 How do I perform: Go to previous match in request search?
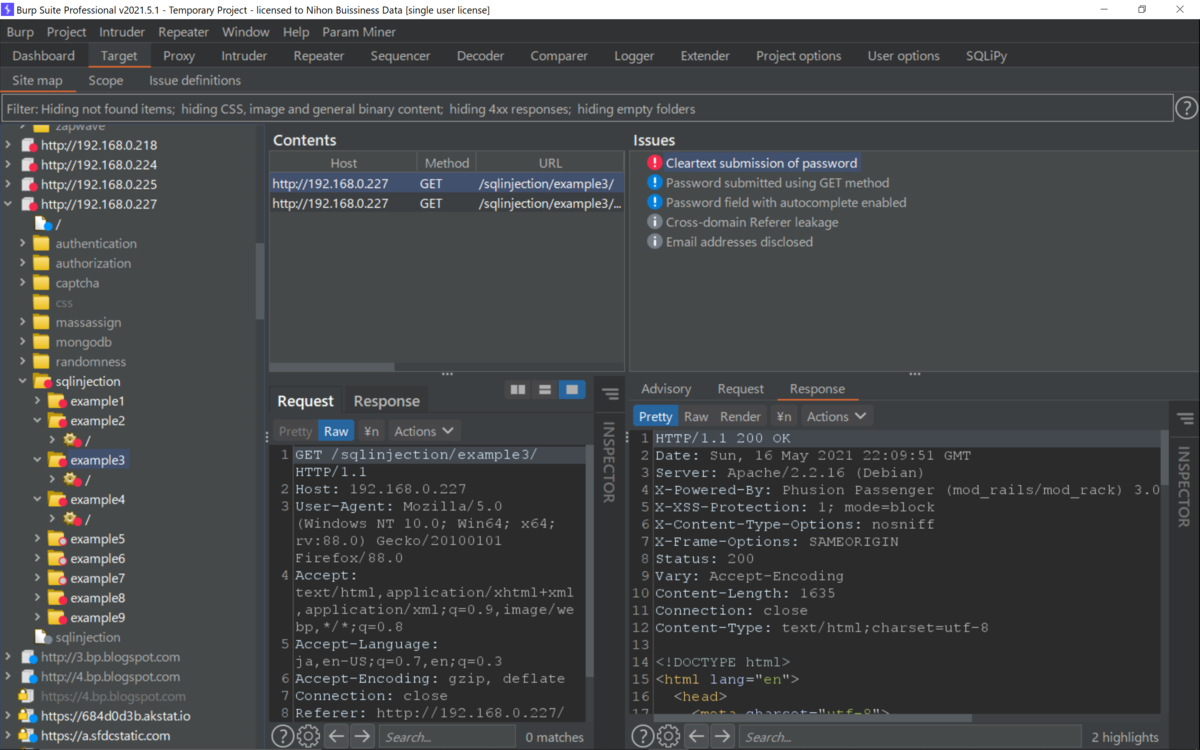(x=337, y=737)
